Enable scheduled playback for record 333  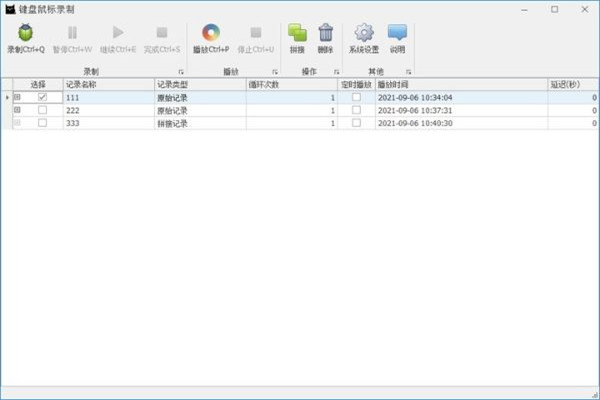point(356,123)
